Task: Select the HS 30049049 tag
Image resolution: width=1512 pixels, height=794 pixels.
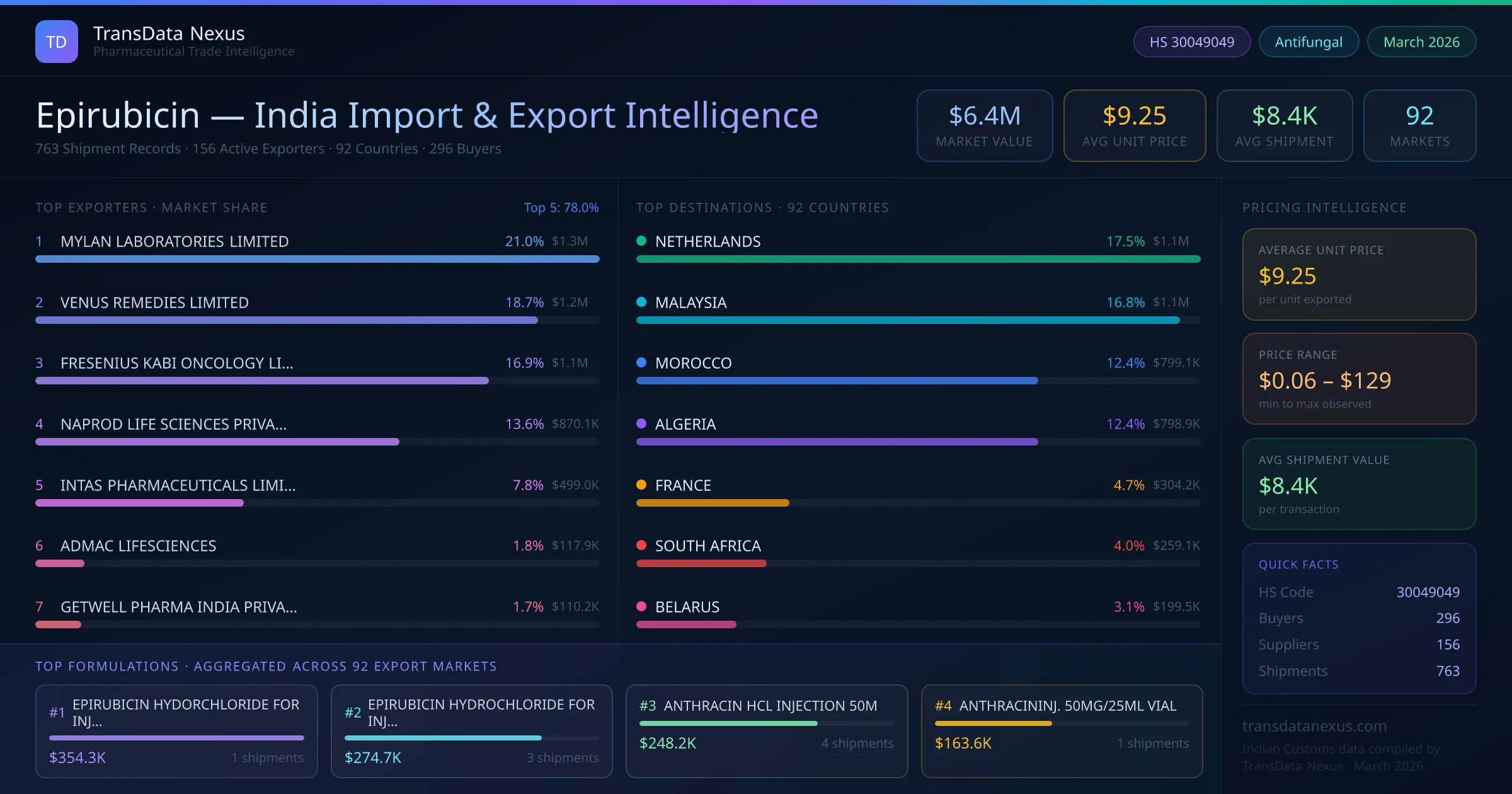Action: click(1191, 42)
